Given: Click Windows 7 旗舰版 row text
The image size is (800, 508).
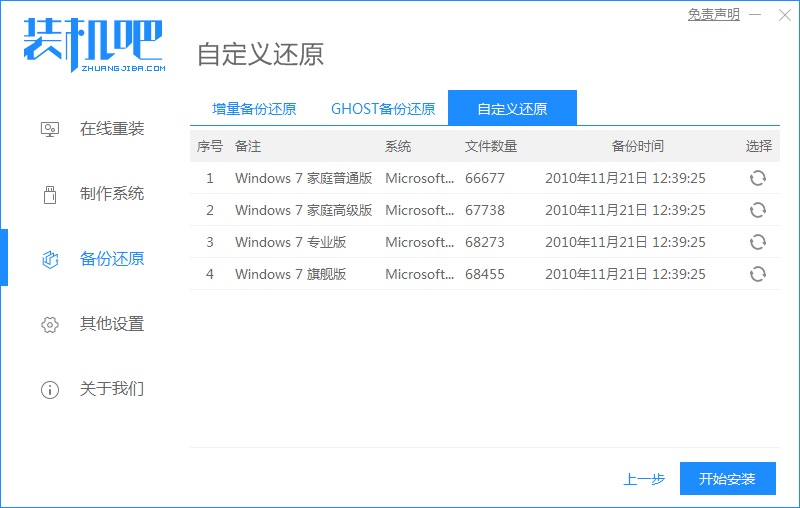Looking at the screenshot, I should pos(290,274).
